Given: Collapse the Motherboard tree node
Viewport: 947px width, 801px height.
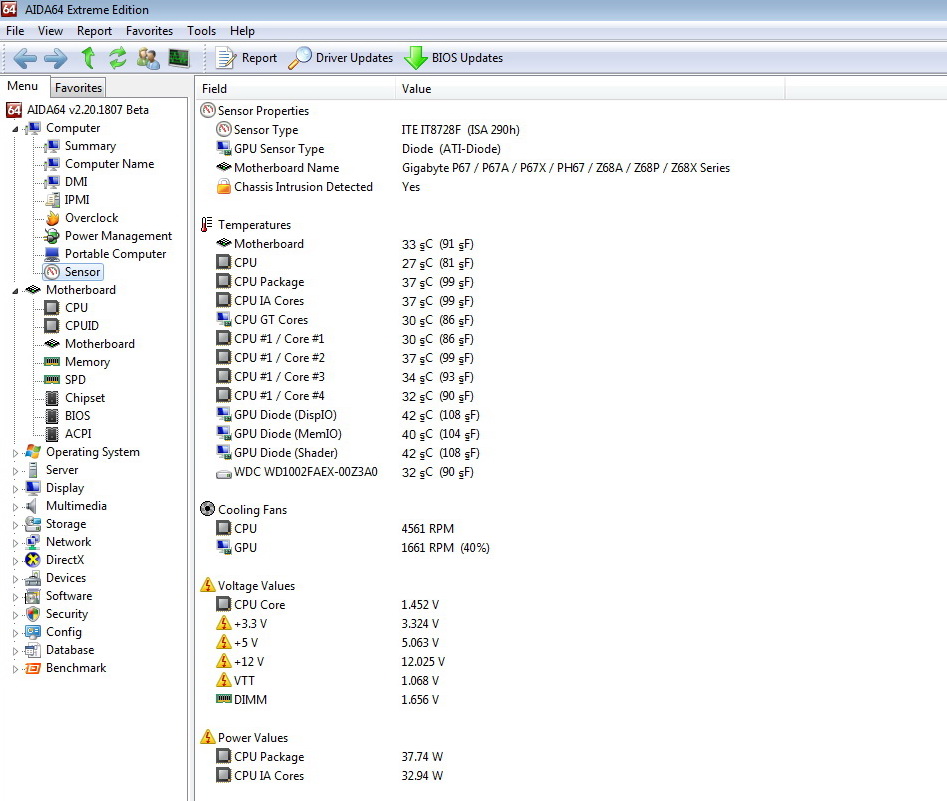Looking at the screenshot, I should tap(15, 291).
